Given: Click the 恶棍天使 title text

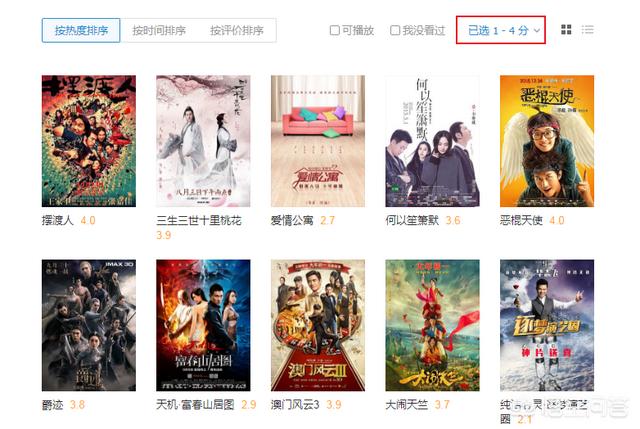Looking at the screenshot, I should point(521,220).
